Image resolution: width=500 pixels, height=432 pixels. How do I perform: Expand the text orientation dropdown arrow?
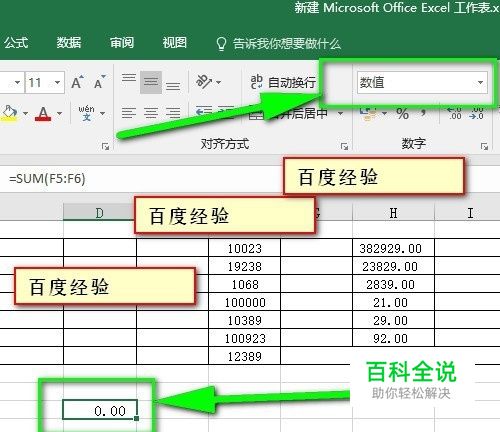[218, 82]
